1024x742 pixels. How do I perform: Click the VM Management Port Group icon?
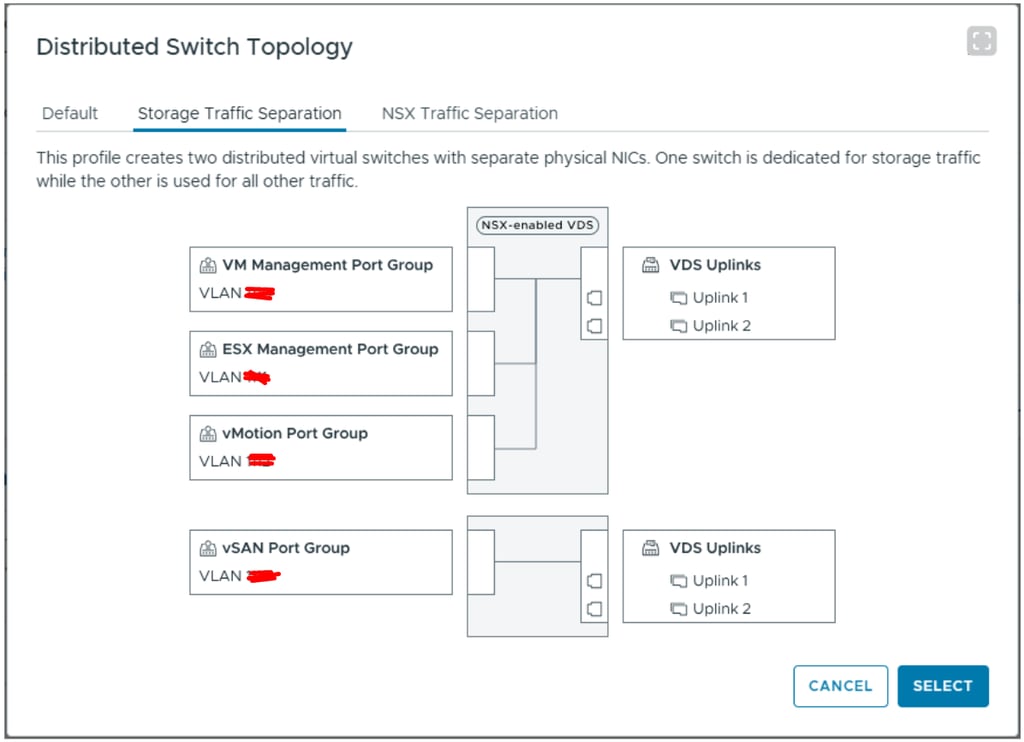tap(208, 266)
